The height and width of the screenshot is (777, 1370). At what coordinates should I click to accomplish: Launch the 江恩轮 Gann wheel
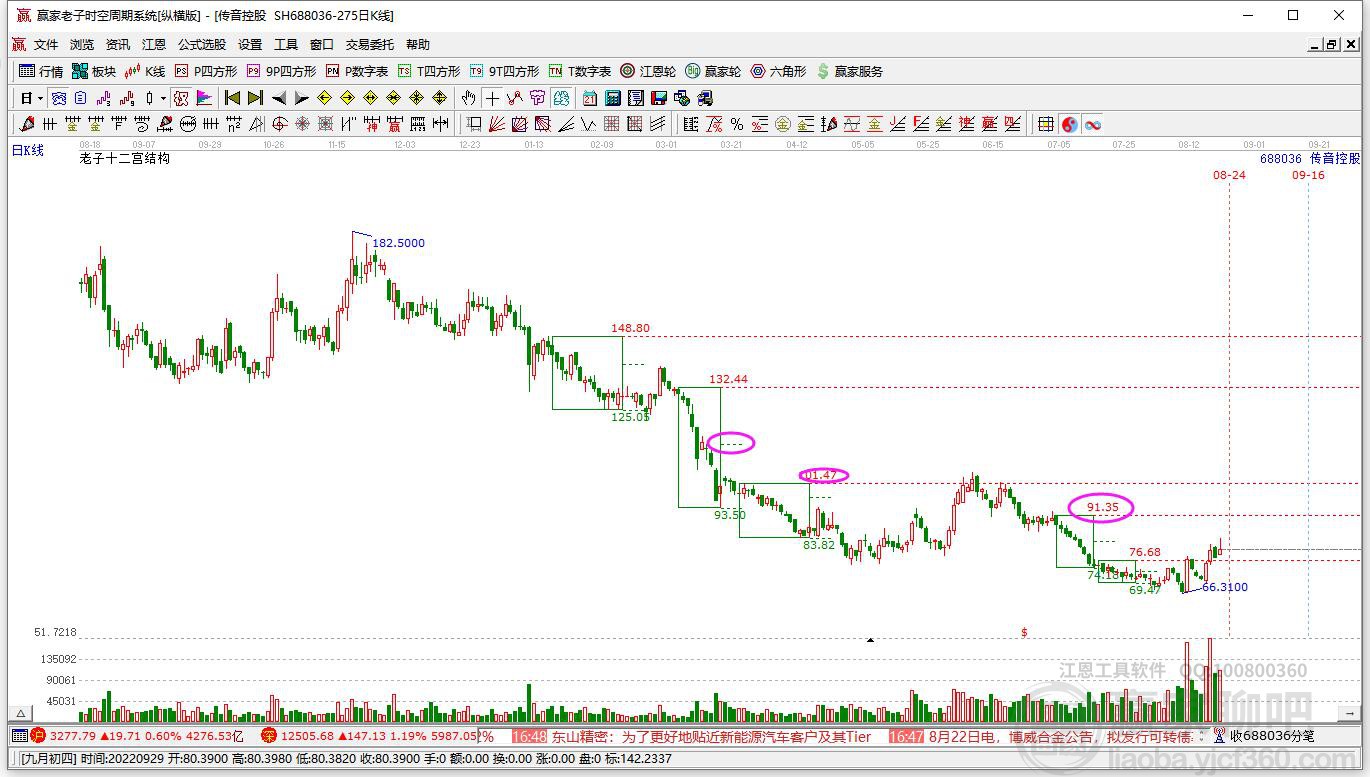pyautogui.click(x=648, y=71)
